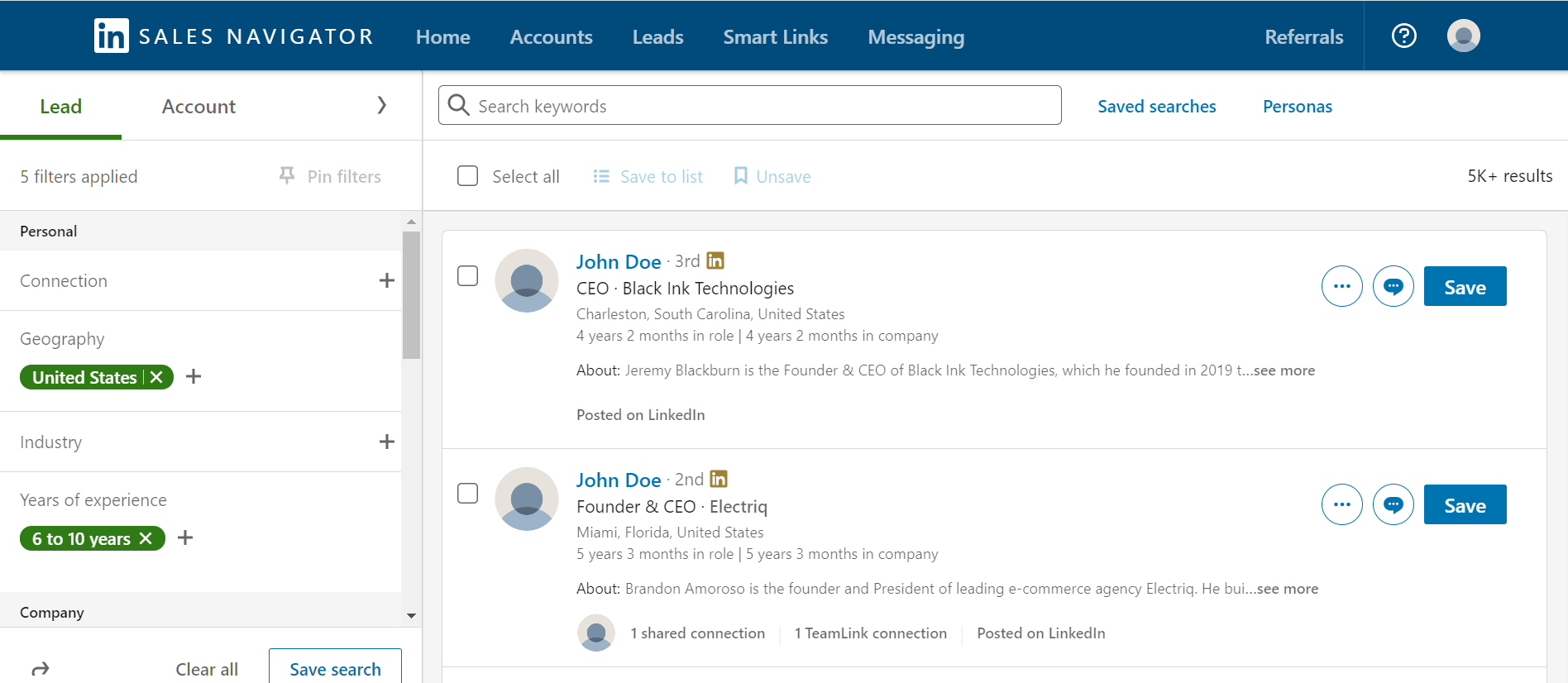Click the Search keywords input field
Screen dimensions: 1568x683
pos(749,105)
